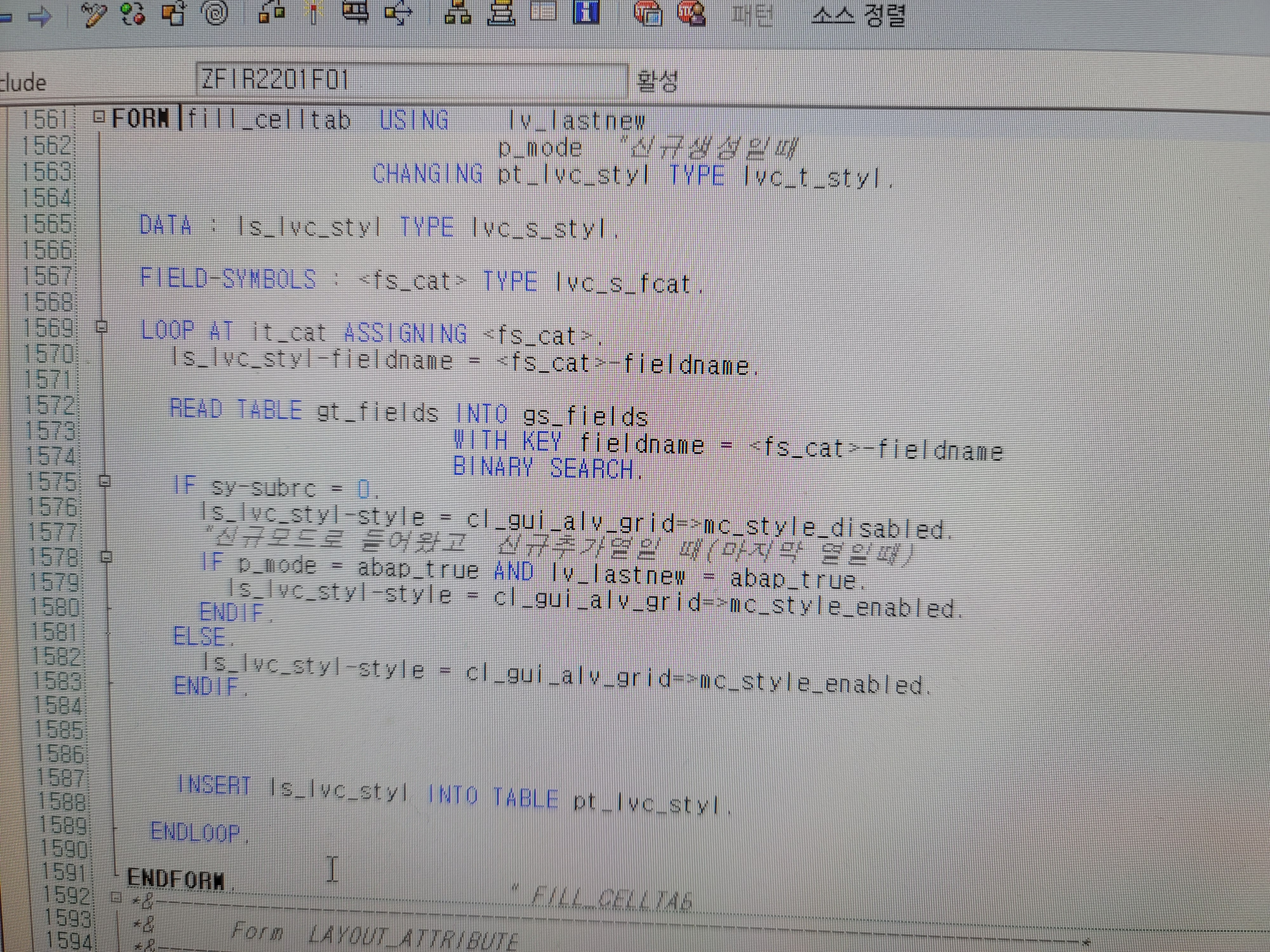Set a breakpoint with the stop icon
Viewport: 1270px width, 952px height.
(x=648, y=13)
